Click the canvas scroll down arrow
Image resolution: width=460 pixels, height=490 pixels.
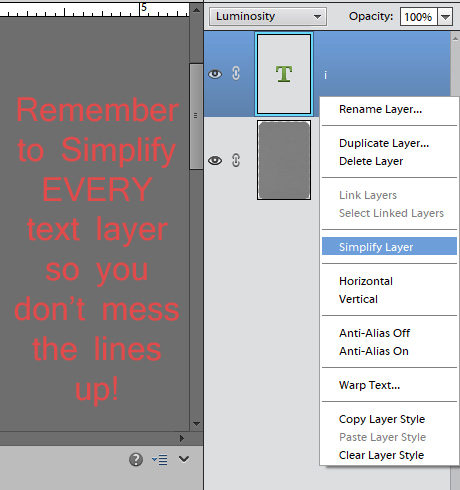[x=196, y=424]
